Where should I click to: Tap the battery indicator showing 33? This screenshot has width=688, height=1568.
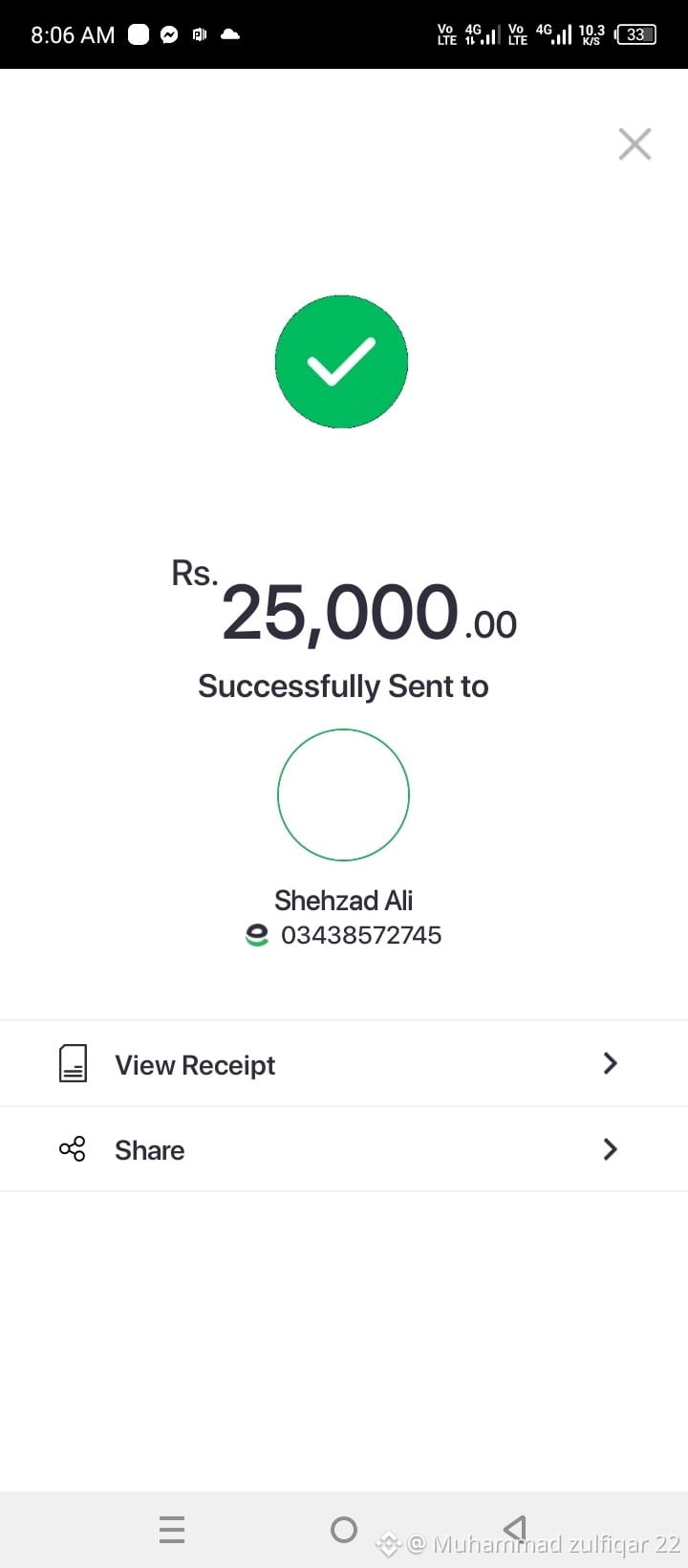pyautogui.click(x=635, y=34)
